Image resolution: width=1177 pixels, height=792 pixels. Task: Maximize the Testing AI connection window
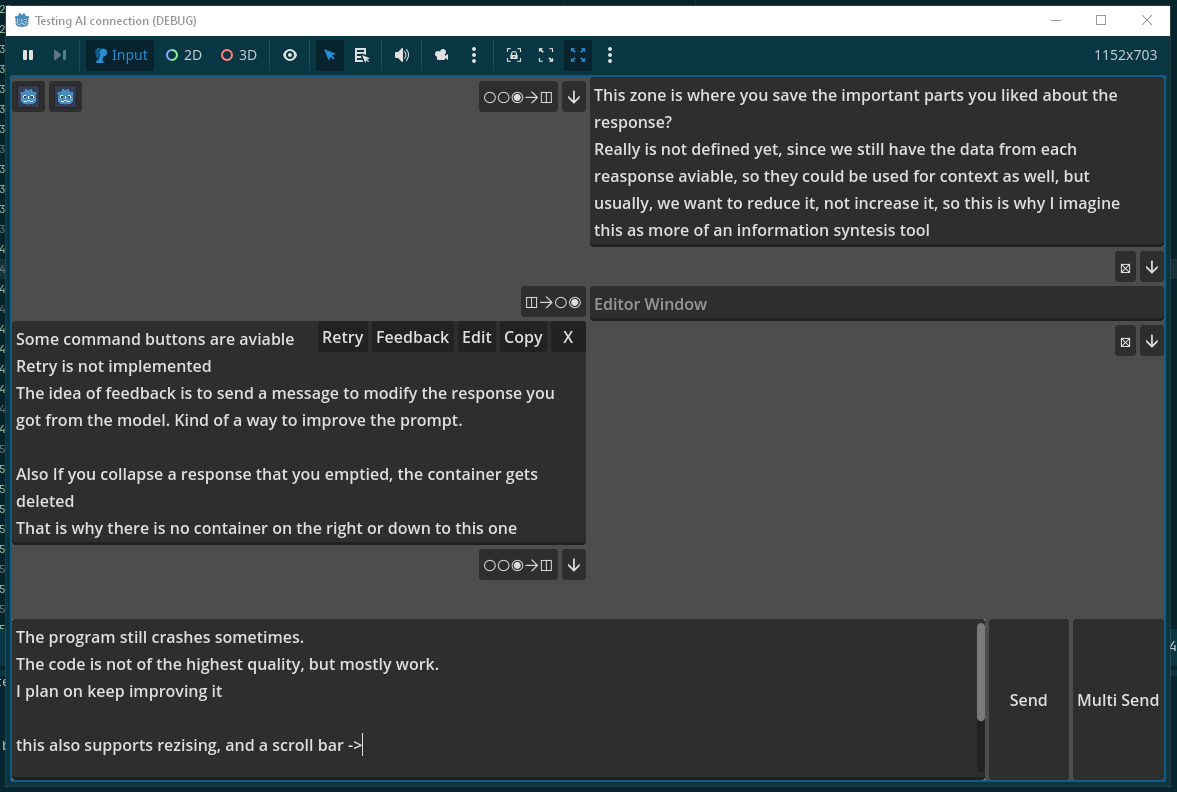point(1100,20)
